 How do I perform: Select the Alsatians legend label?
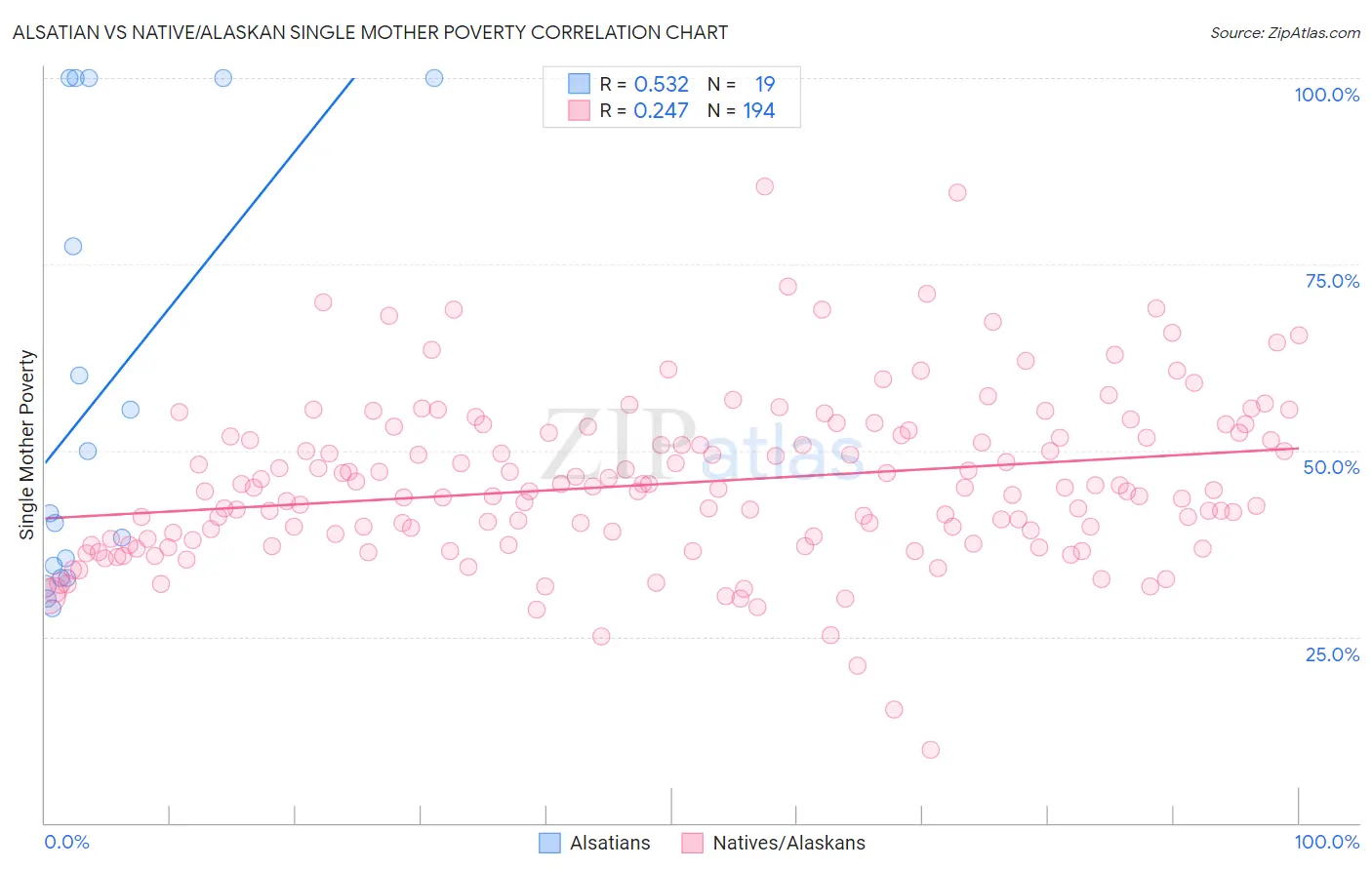pyautogui.click(x=610, y=843)
